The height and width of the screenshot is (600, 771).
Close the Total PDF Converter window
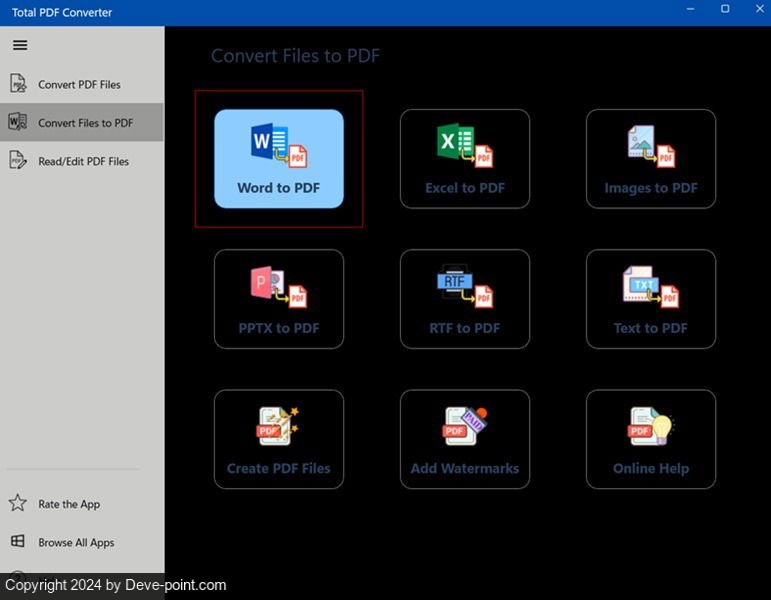click(759, 9)
